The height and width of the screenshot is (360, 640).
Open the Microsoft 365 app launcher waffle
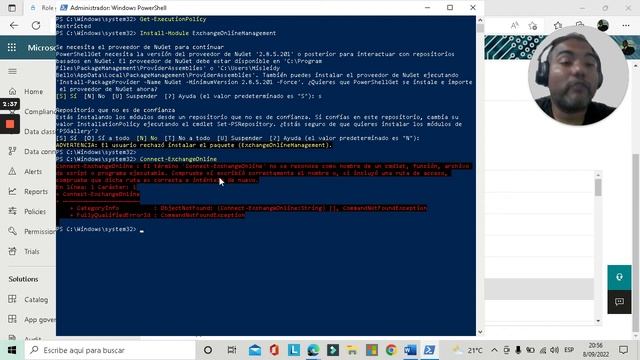pos(12,47)
